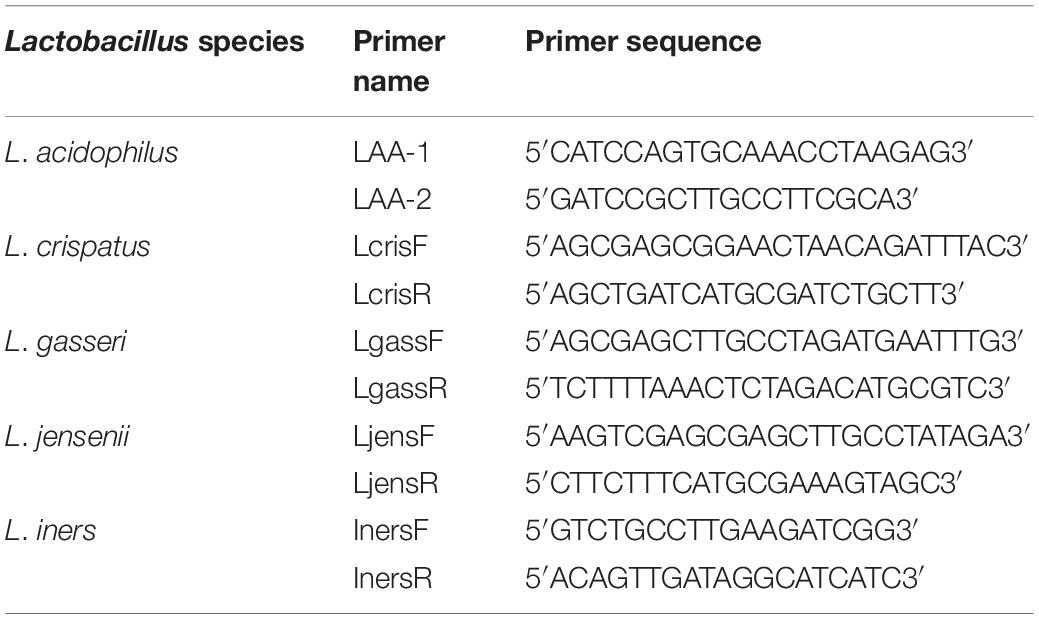The width and height of the screenshot is (1039, 619).
Task: Click the Lactobacillus species column header
Action: (x=154, y=42)
